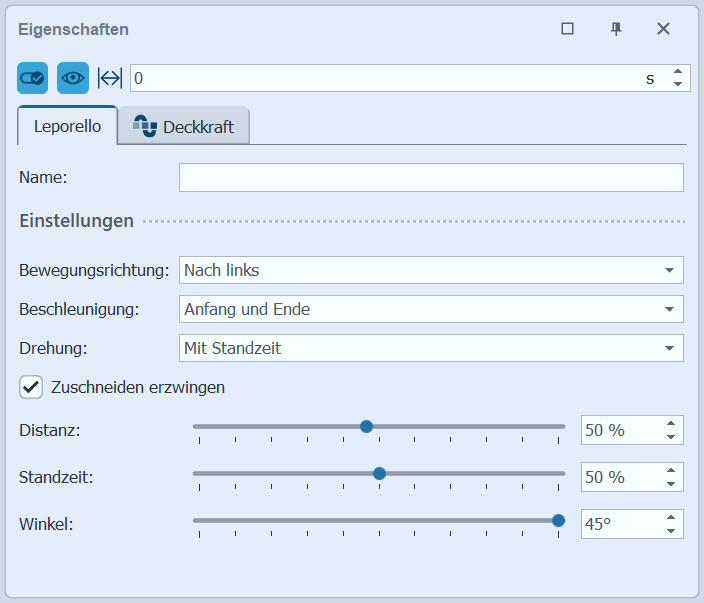Switch to the Leporello tab

point(67,127)
